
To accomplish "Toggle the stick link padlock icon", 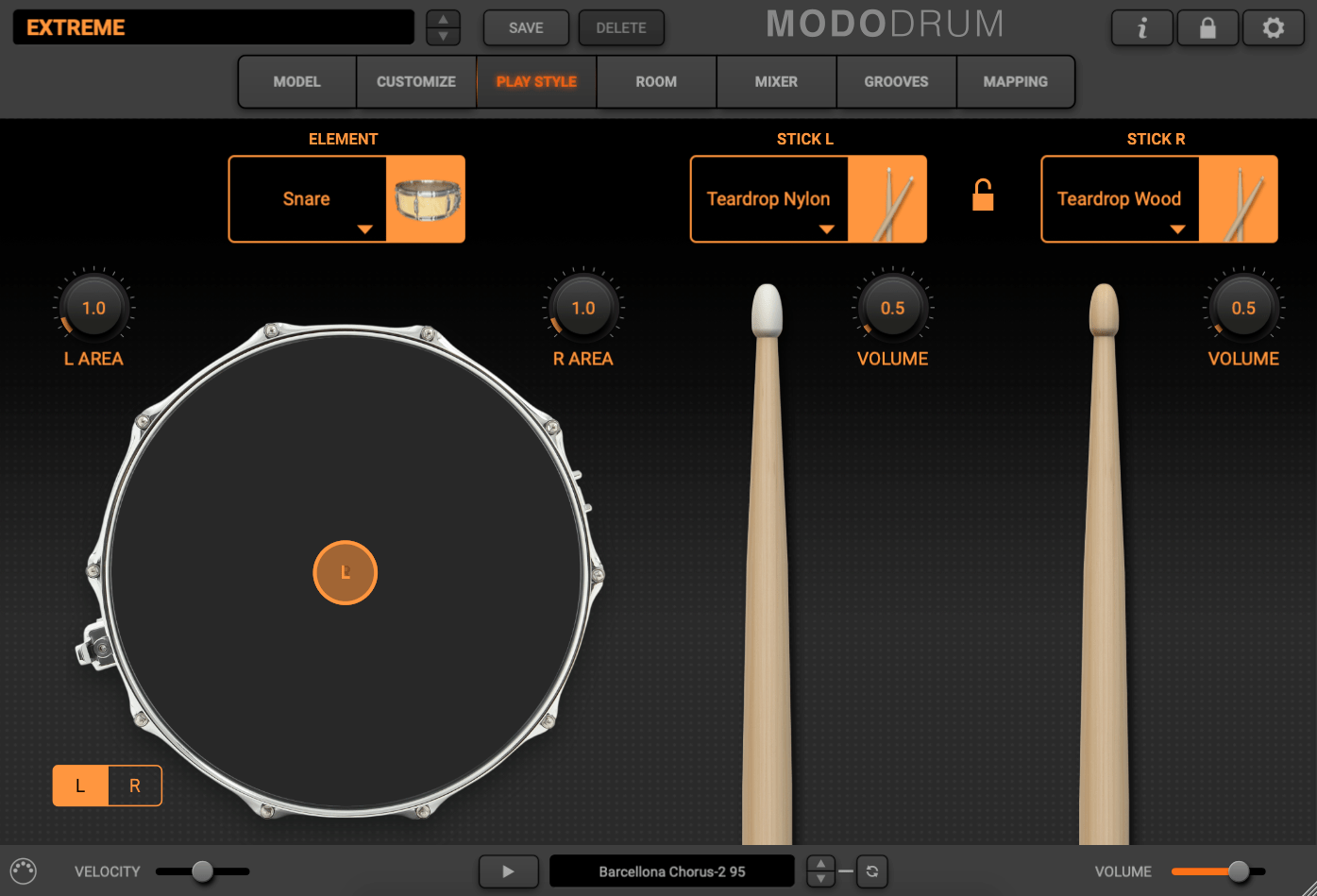I will click(x=983, y=195).
